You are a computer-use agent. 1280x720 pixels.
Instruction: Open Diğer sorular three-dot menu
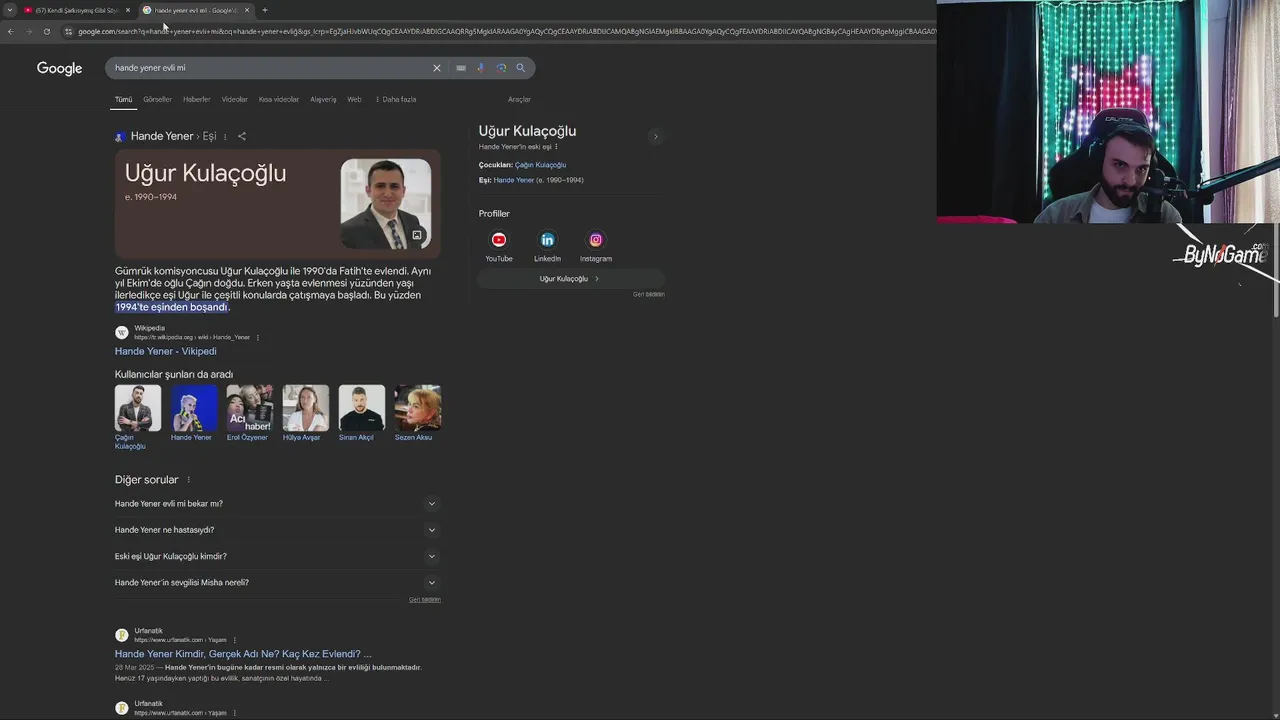[188, 480]
